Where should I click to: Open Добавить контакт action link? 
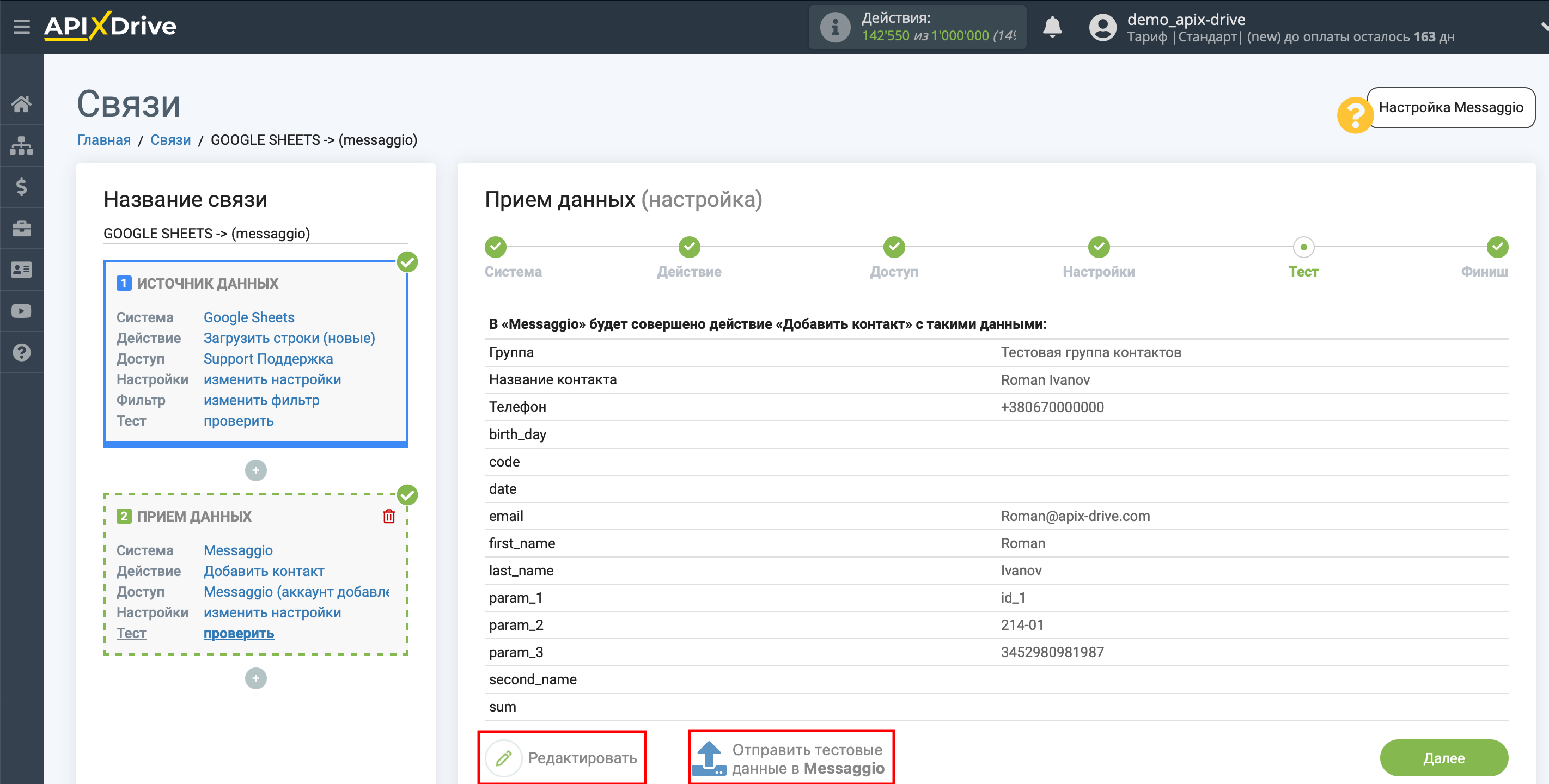pos(264,571)
